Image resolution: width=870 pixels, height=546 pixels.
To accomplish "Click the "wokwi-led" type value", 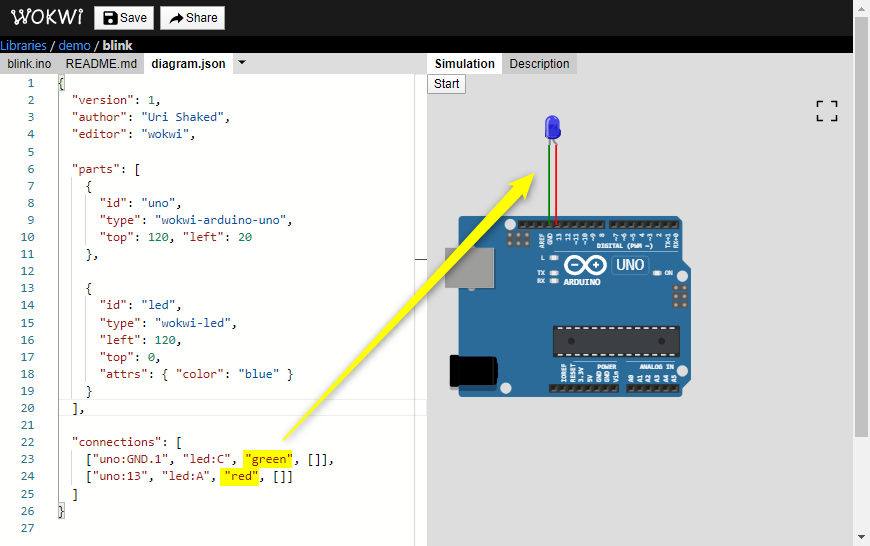I will (192, 323).
